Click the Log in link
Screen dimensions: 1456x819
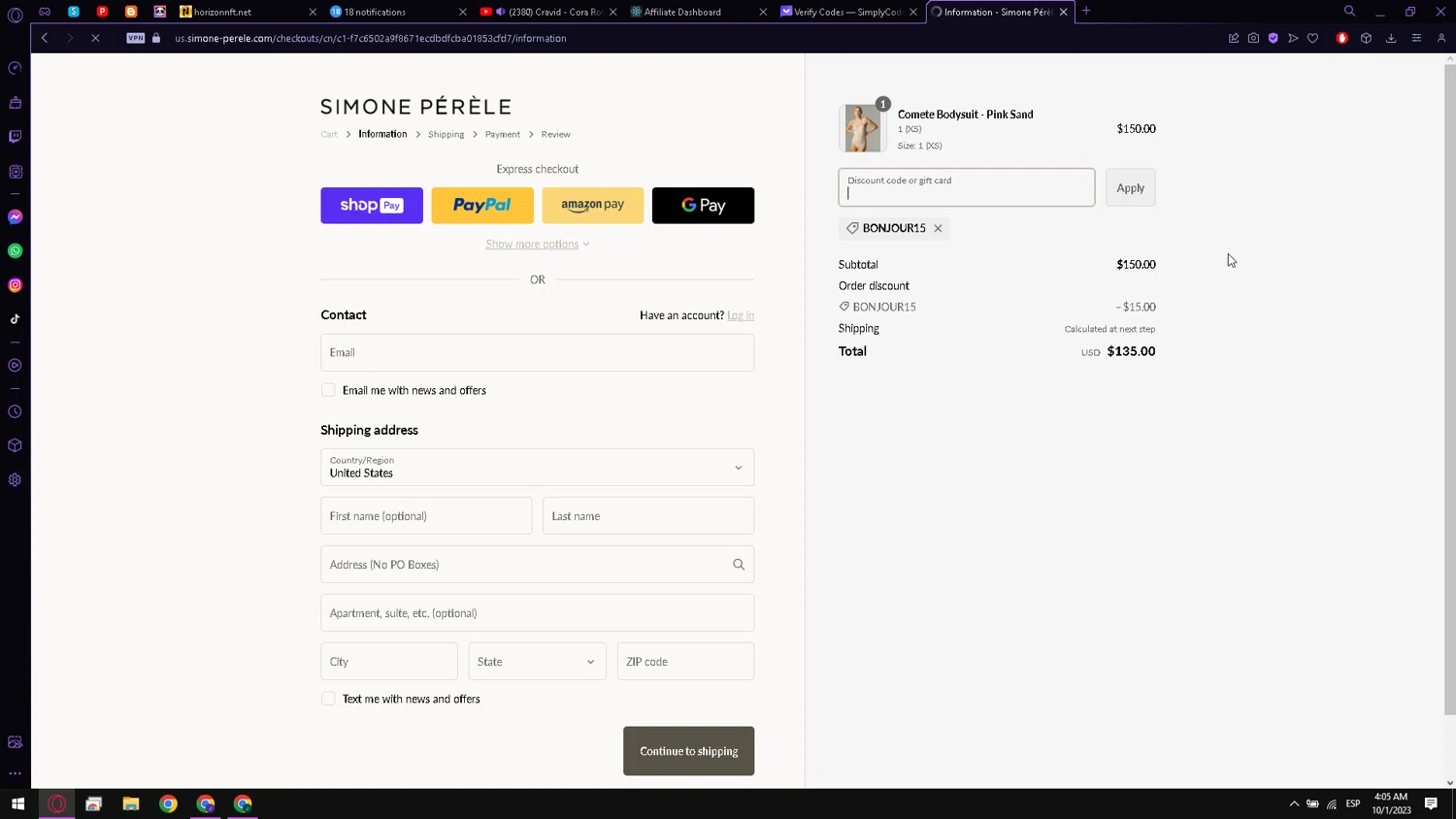741,315
